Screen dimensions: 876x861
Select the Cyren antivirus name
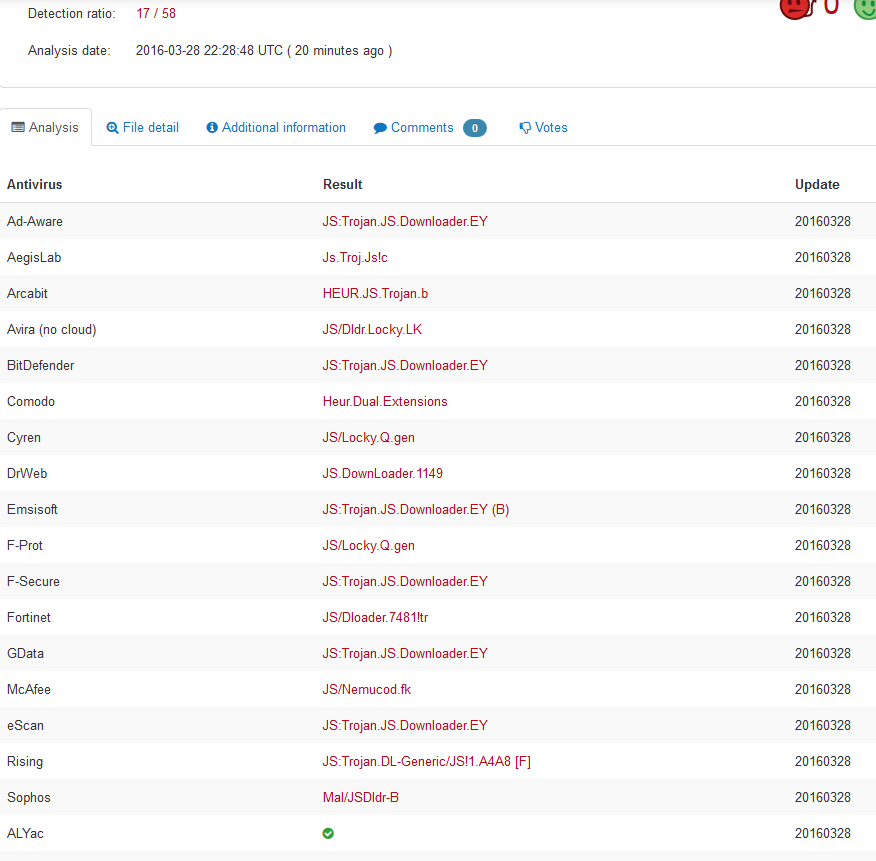(x=23, y=437)
